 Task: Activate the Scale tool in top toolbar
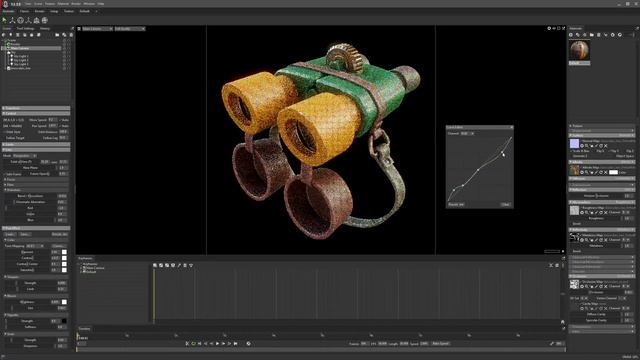pos(29,20)
